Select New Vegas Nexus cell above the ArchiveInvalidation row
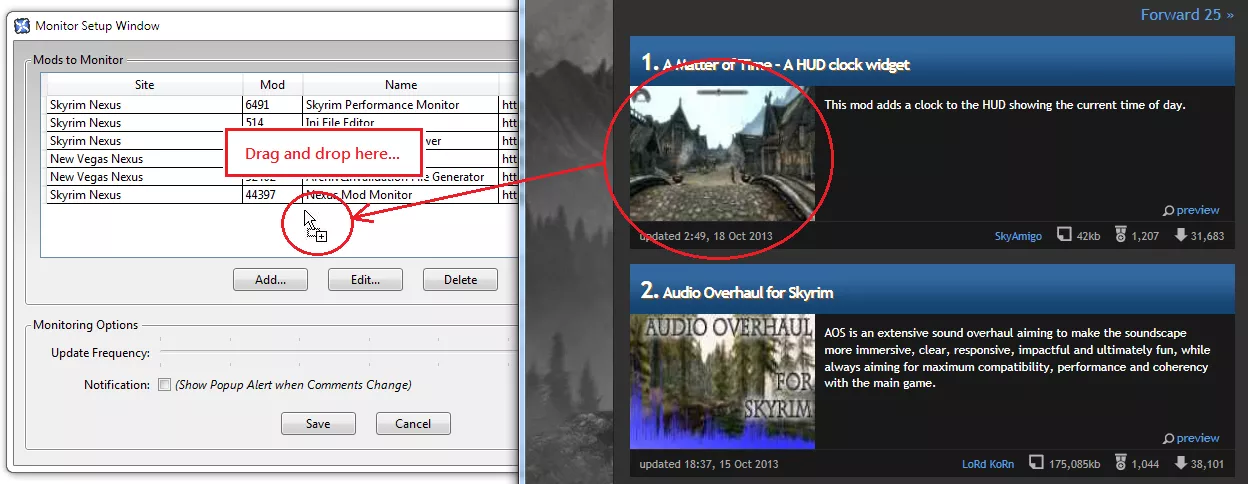The height and width of the screenshot is (484, 1248). coord(145,159)
